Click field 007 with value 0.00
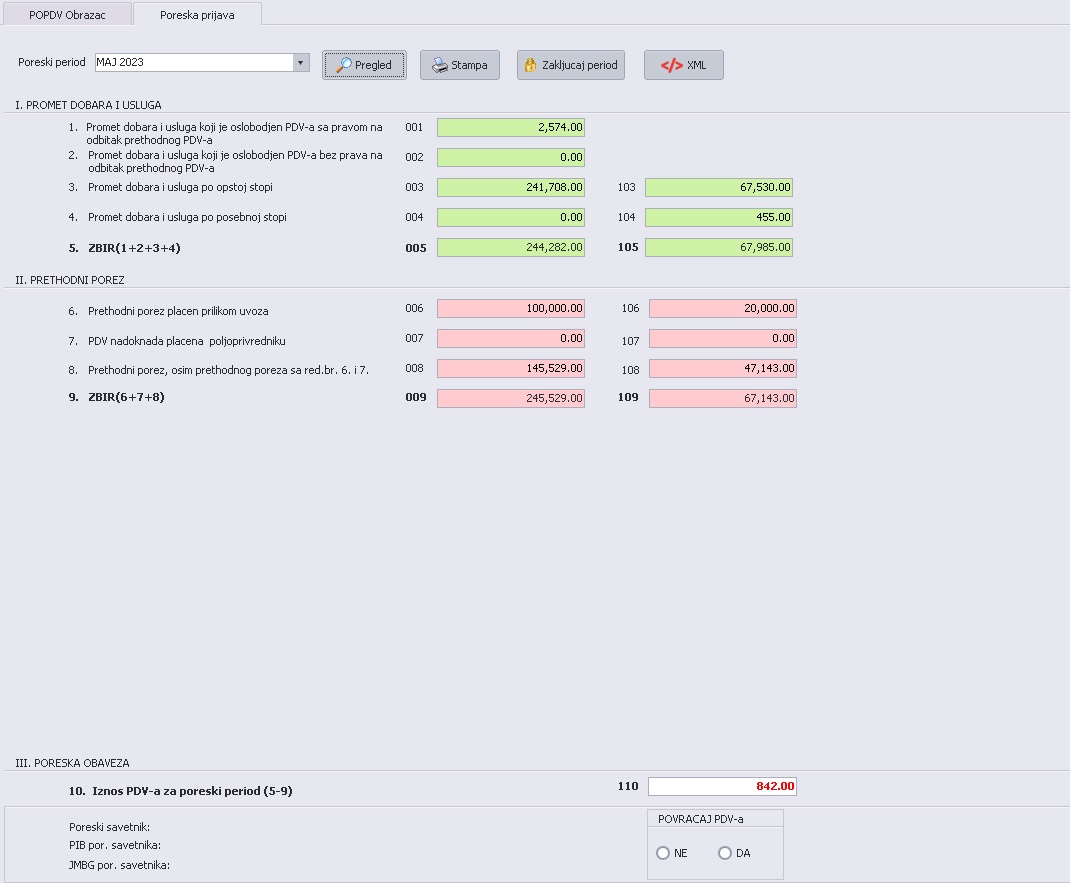 tap(511, 338)
